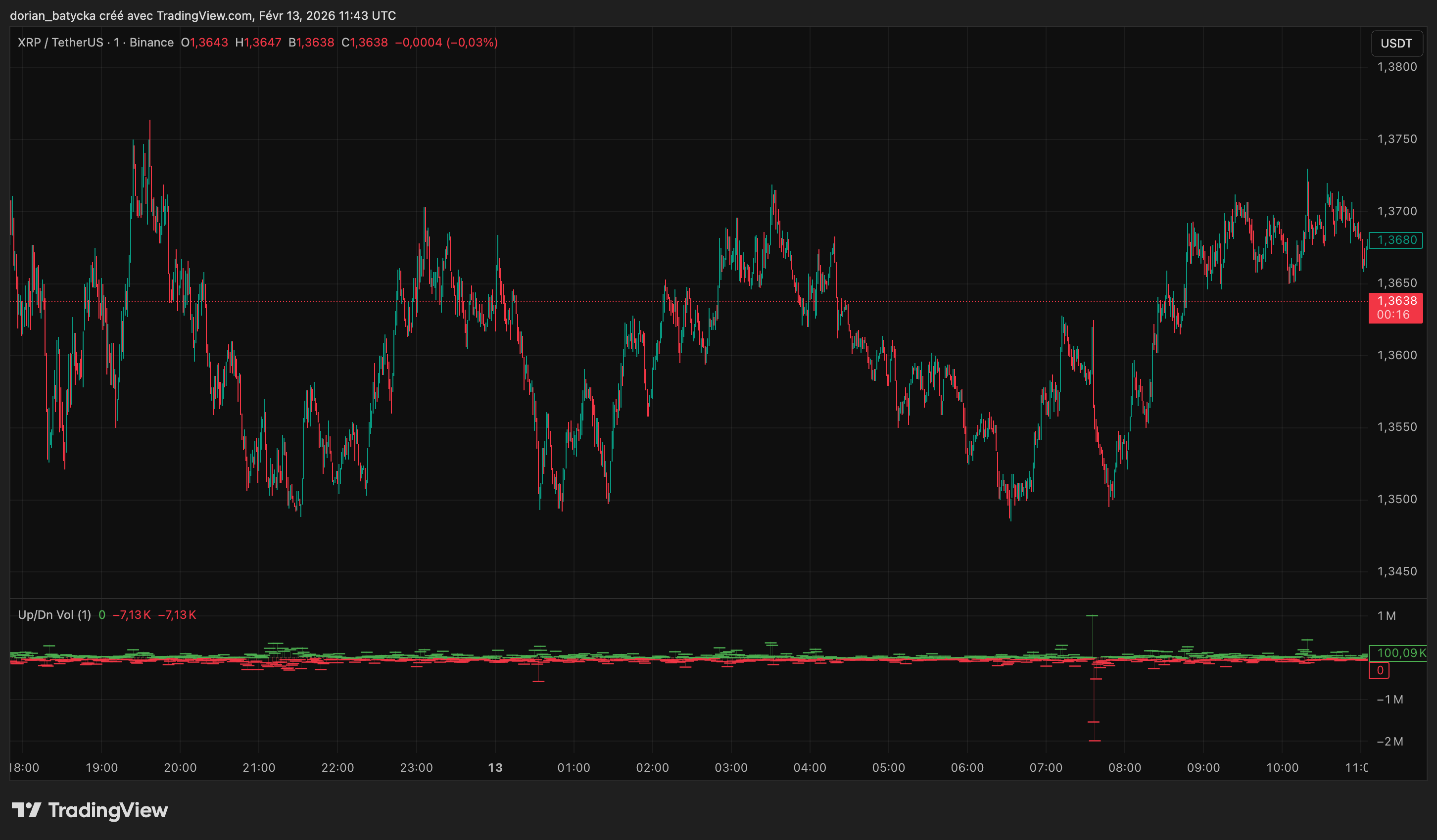Screen dimensions: 1437x840
Task: Click the red 0 volume value box
Action: coord(1379,671)
